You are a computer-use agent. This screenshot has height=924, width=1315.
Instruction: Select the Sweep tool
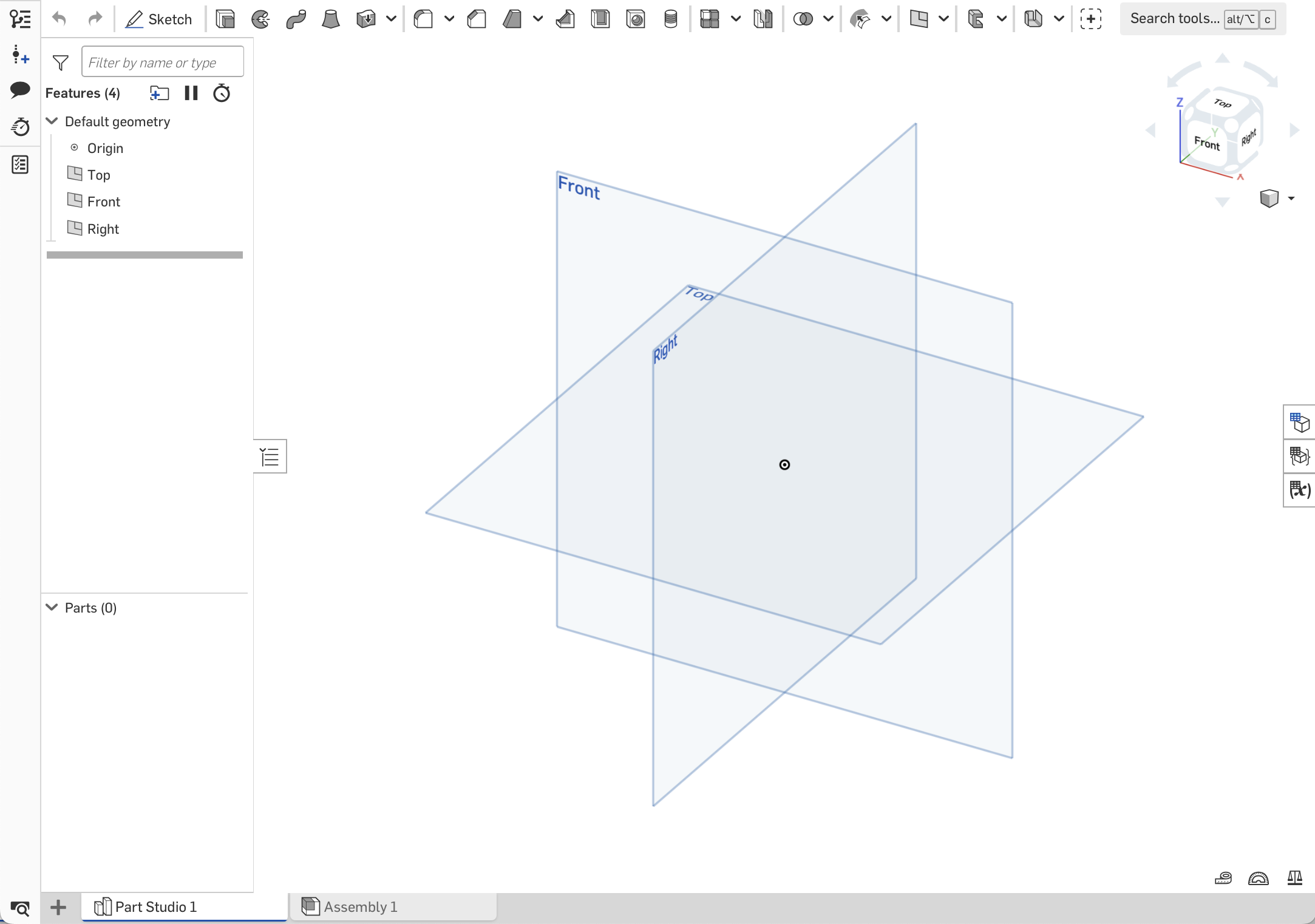coord(296,19)
